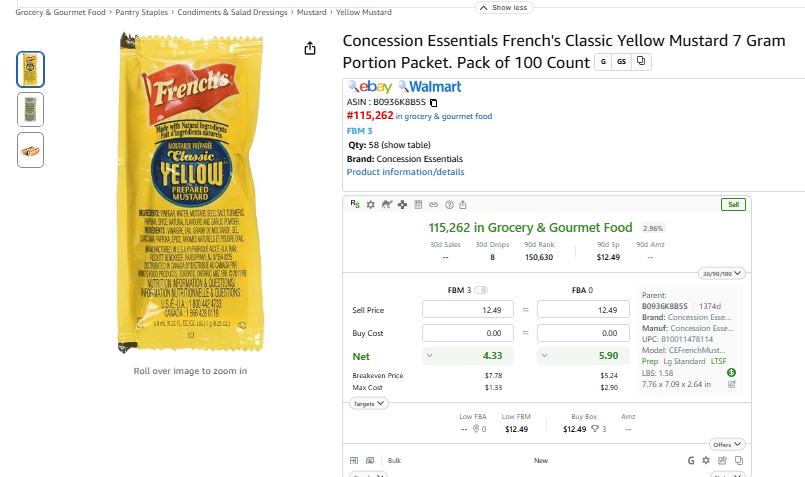Click the green Sell button

tap(733, 204)
